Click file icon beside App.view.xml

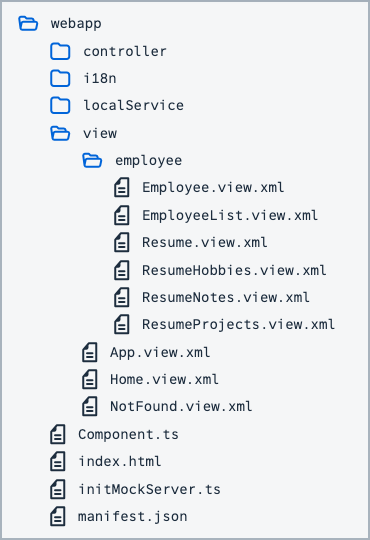pyautogui.click(x=90, y=352)
